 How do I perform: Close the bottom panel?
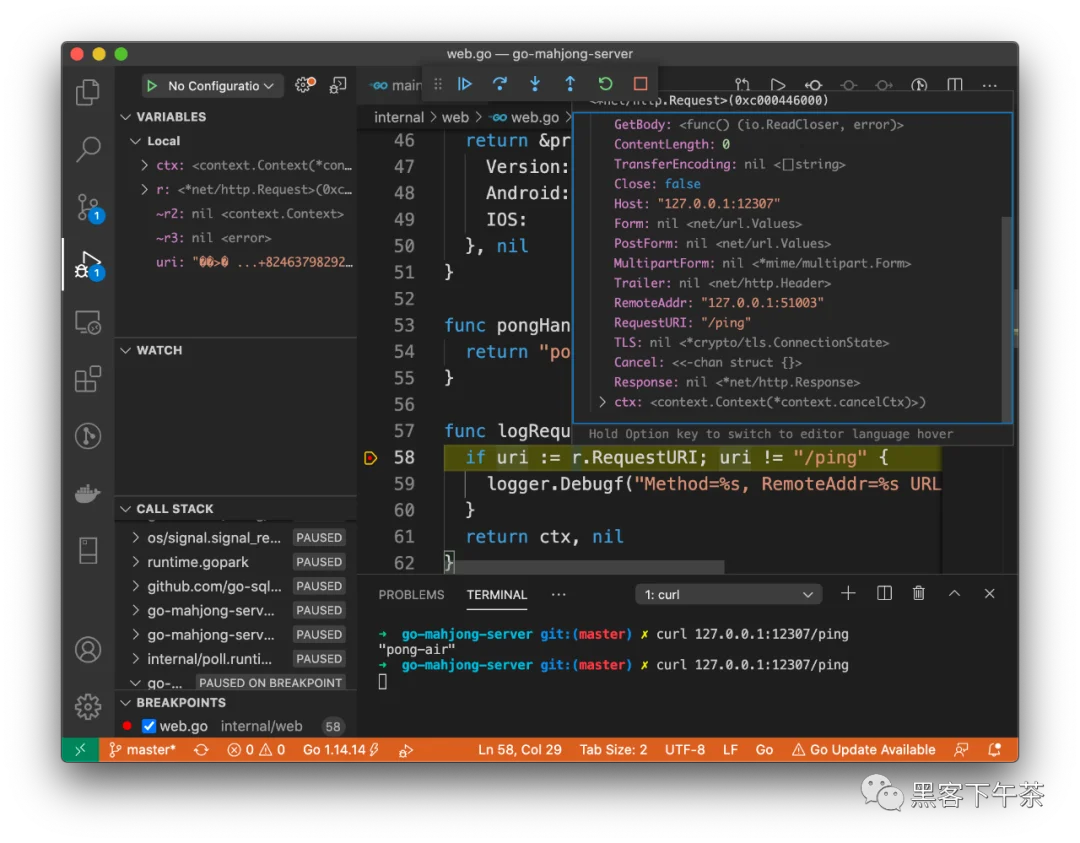click(989, 594)
